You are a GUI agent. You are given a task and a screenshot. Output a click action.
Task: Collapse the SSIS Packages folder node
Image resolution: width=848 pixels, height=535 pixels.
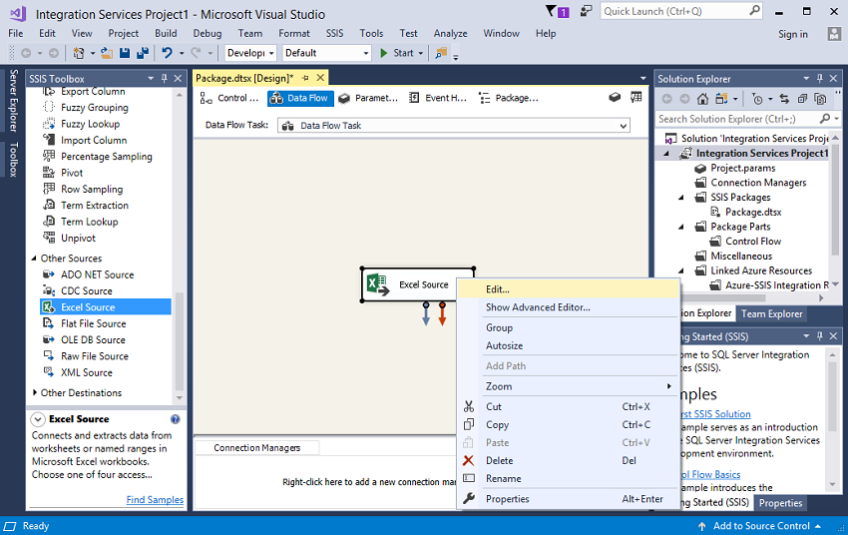[x=681, y=197]
